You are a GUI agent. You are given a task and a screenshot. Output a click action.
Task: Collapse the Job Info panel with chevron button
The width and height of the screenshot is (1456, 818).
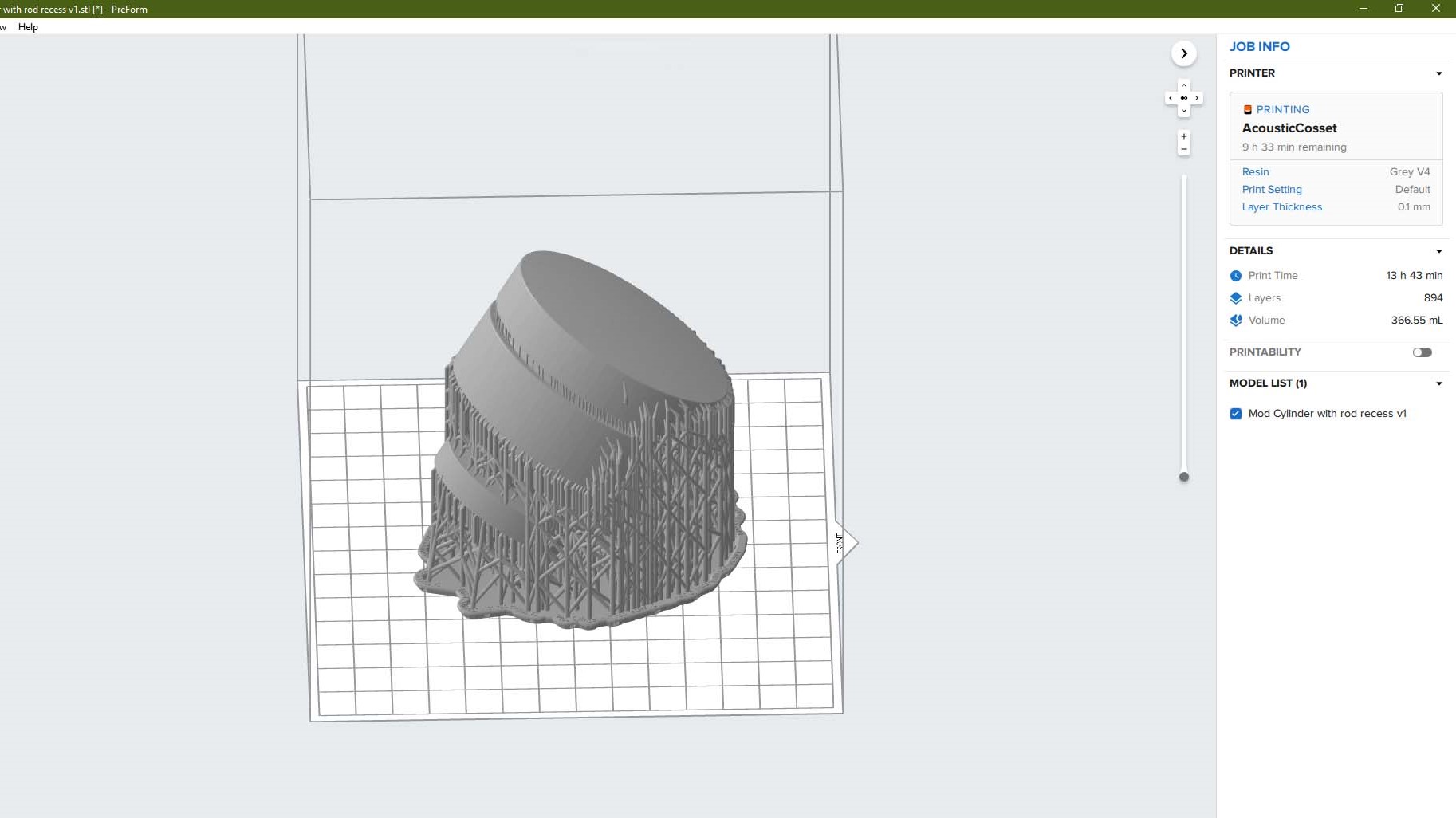[1183, 53]
